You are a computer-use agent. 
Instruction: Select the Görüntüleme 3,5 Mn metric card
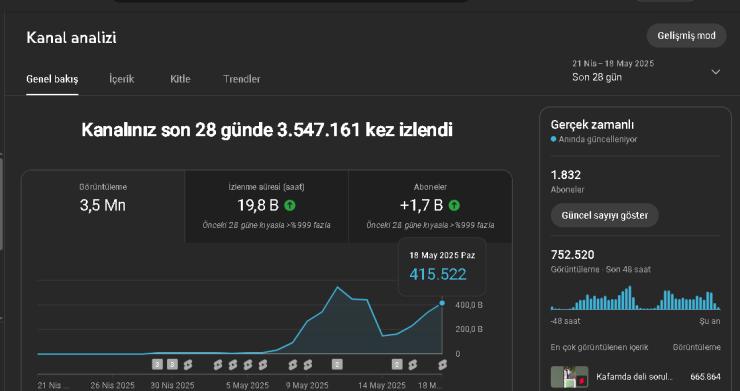click(103, 207)
